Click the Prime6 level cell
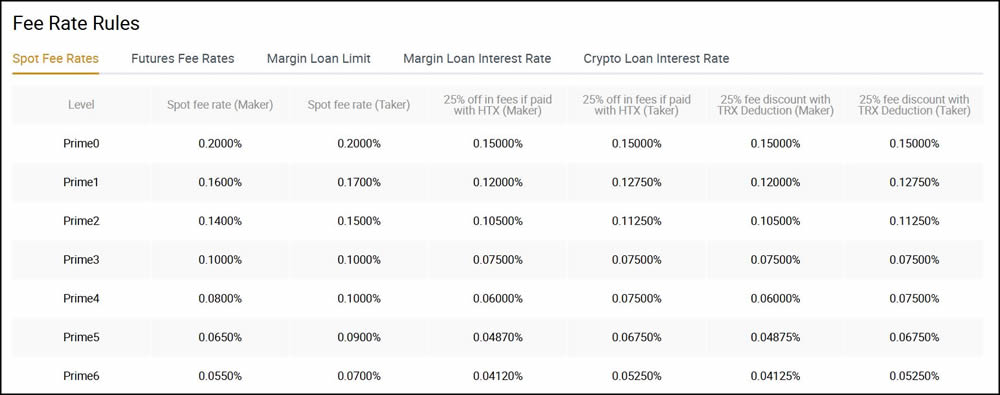This screenshot has width=1000, height=395. pos(81,376)
